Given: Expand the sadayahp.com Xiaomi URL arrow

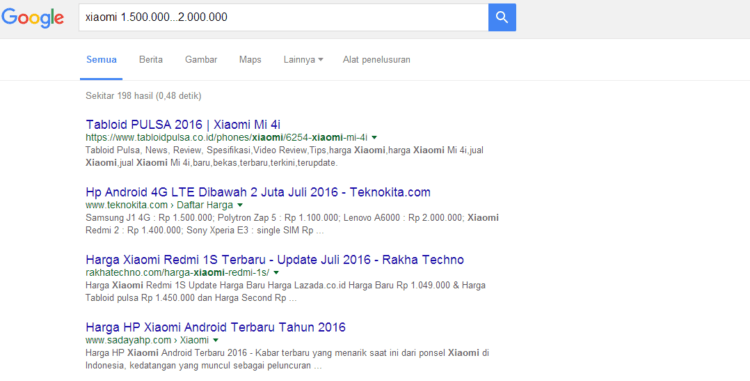Looking at the screenshot, I should tap(216, 340).
